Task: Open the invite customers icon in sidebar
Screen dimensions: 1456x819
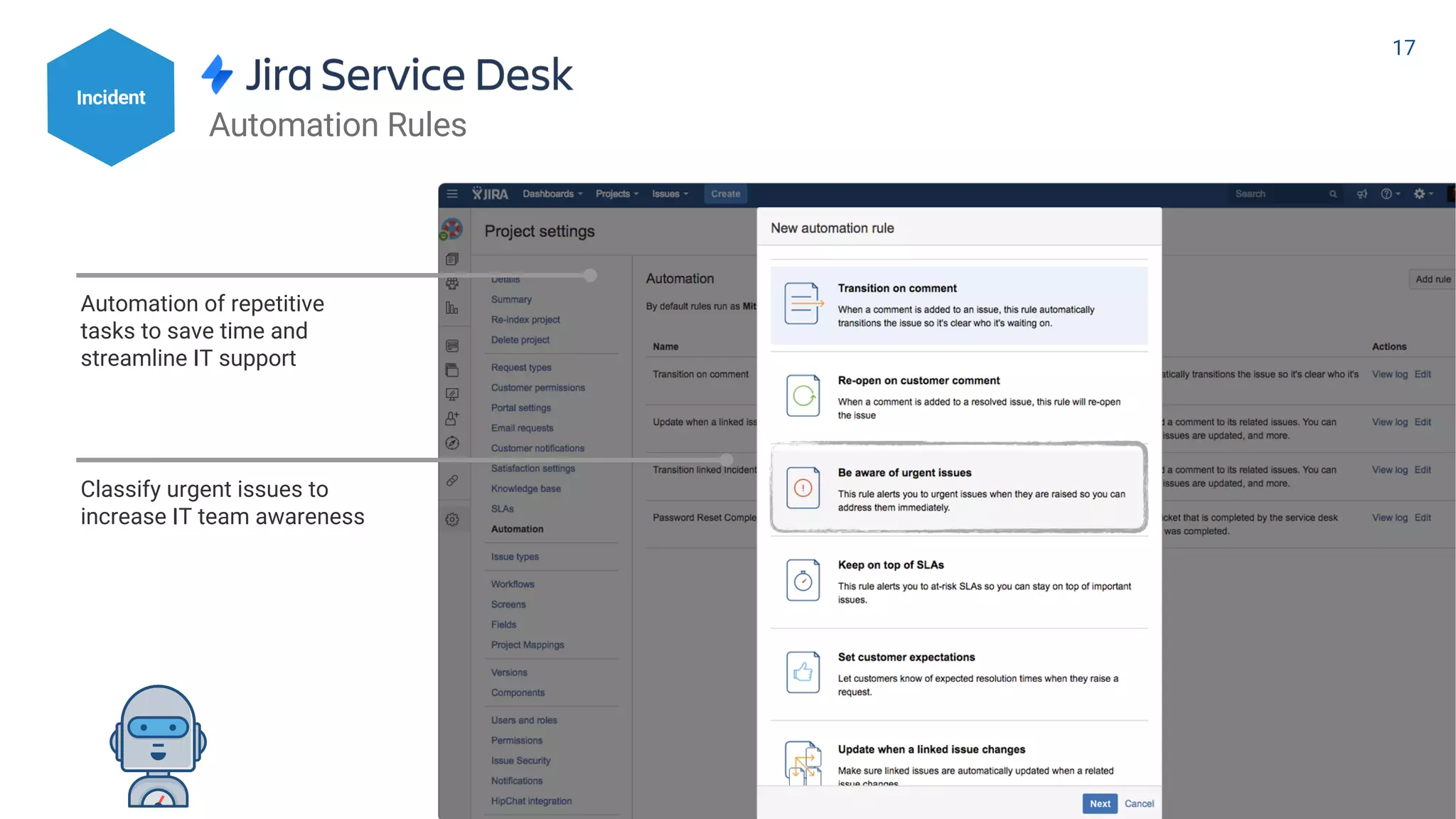Action: 452,418
